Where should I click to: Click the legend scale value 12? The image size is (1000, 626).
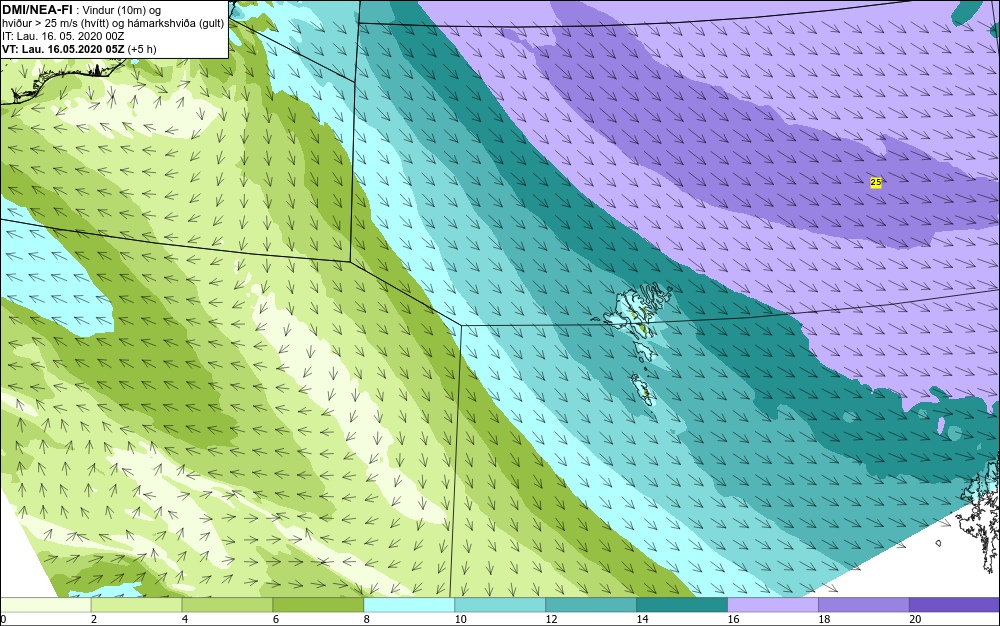[552, 619]
